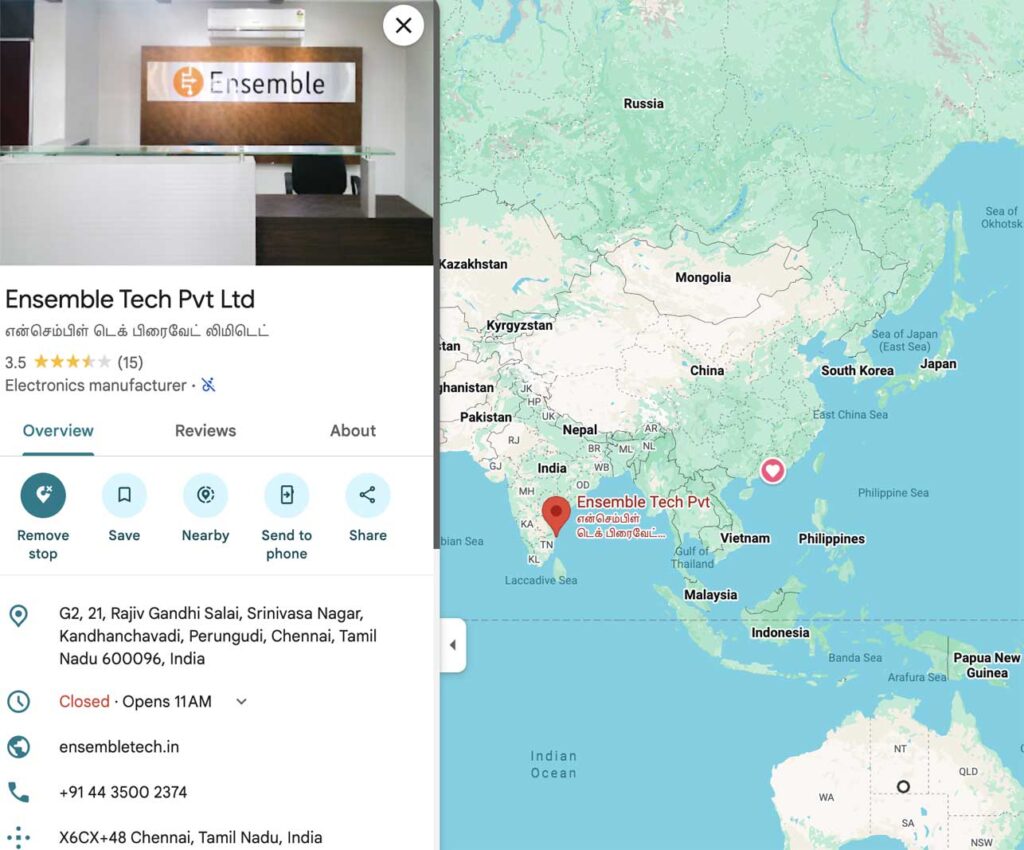Click the Closed status text
The width and height of the screenshot is (1024, 850).
click(84, 702)
